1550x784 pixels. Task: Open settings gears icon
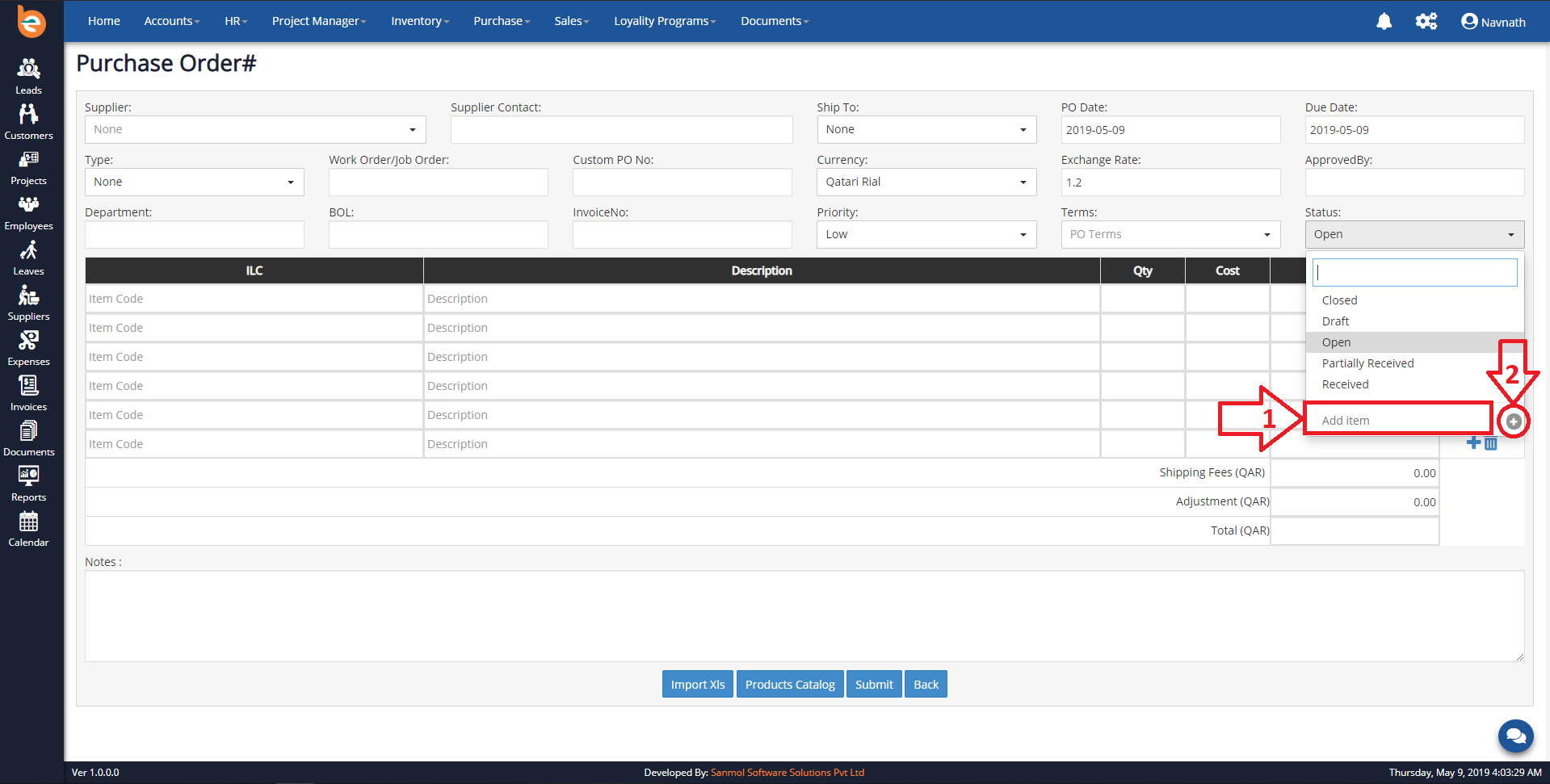1426,22
